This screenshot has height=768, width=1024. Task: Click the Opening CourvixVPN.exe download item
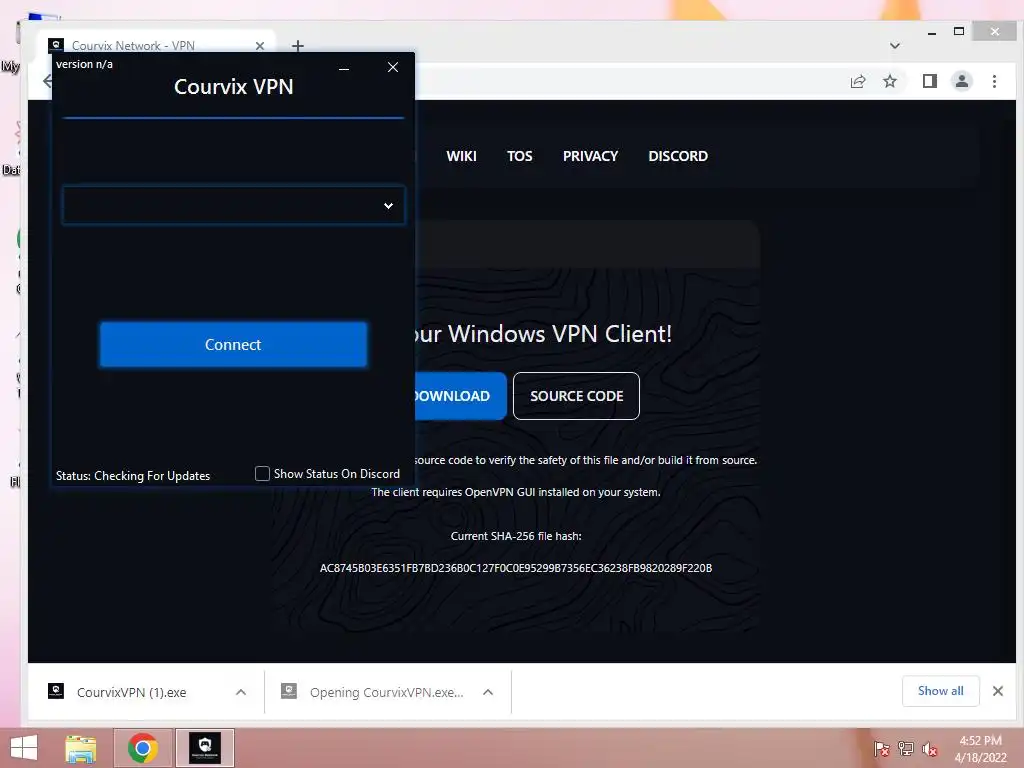click(x=387, y=692)
